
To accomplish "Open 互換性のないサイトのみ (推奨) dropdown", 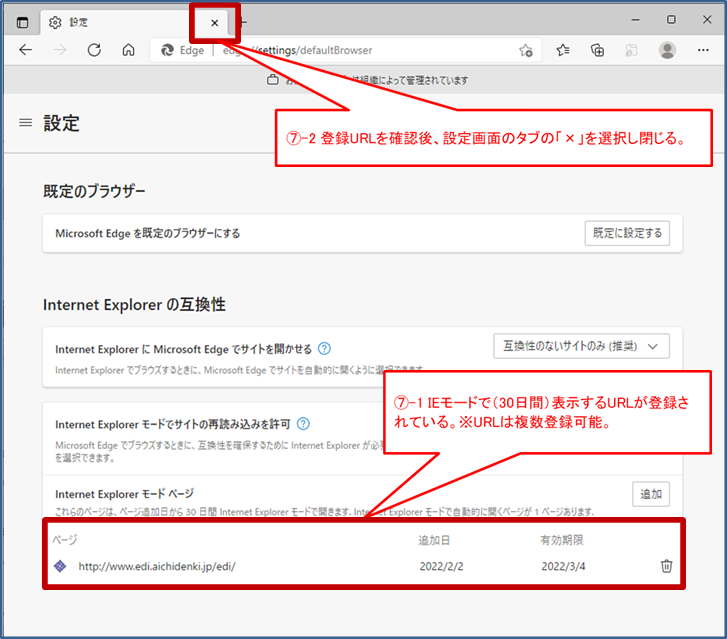I will (x=581, y=346).
